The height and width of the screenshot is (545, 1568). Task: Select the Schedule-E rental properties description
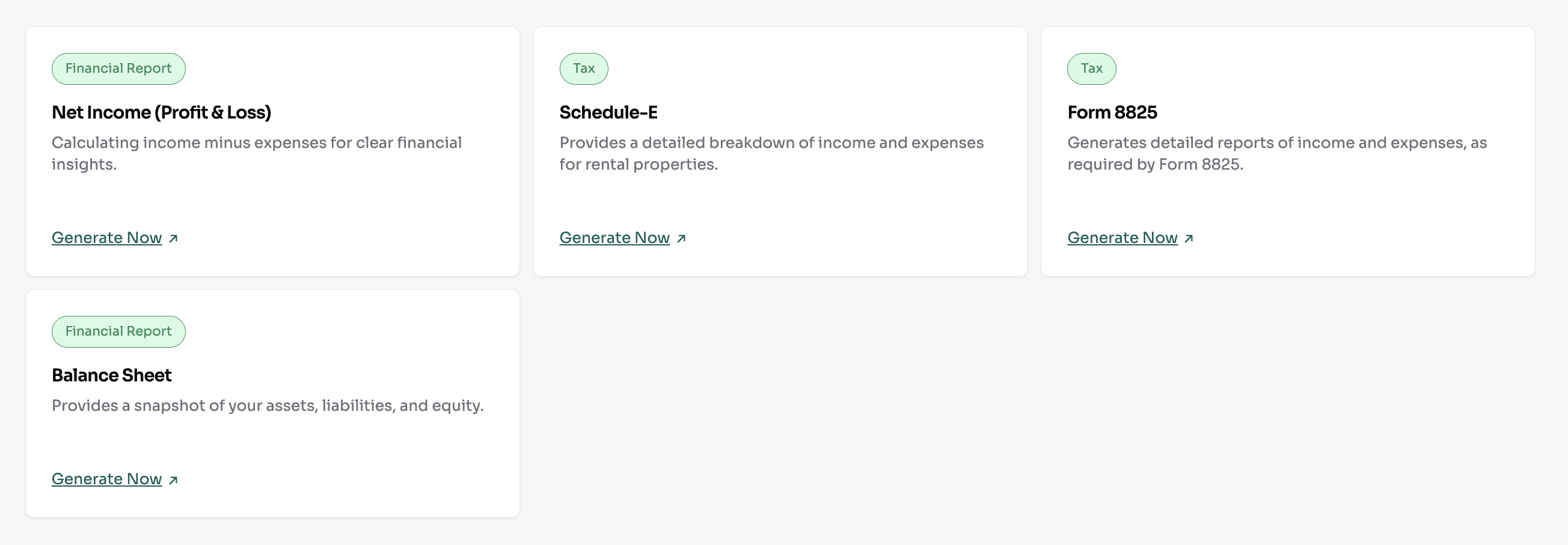click(771, 153)
